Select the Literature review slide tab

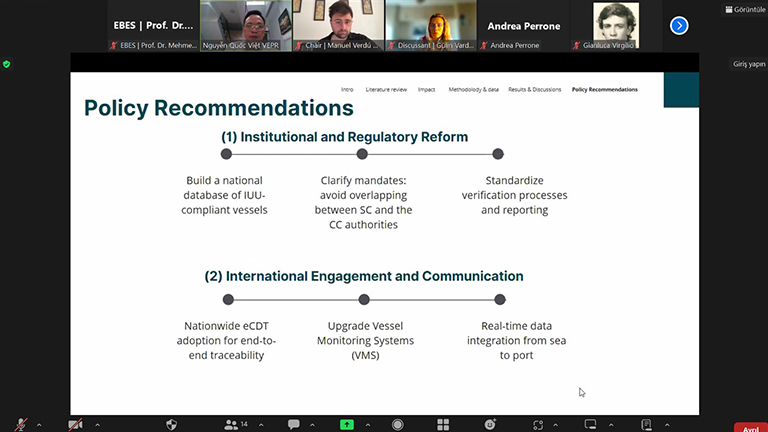click(386, 89)
